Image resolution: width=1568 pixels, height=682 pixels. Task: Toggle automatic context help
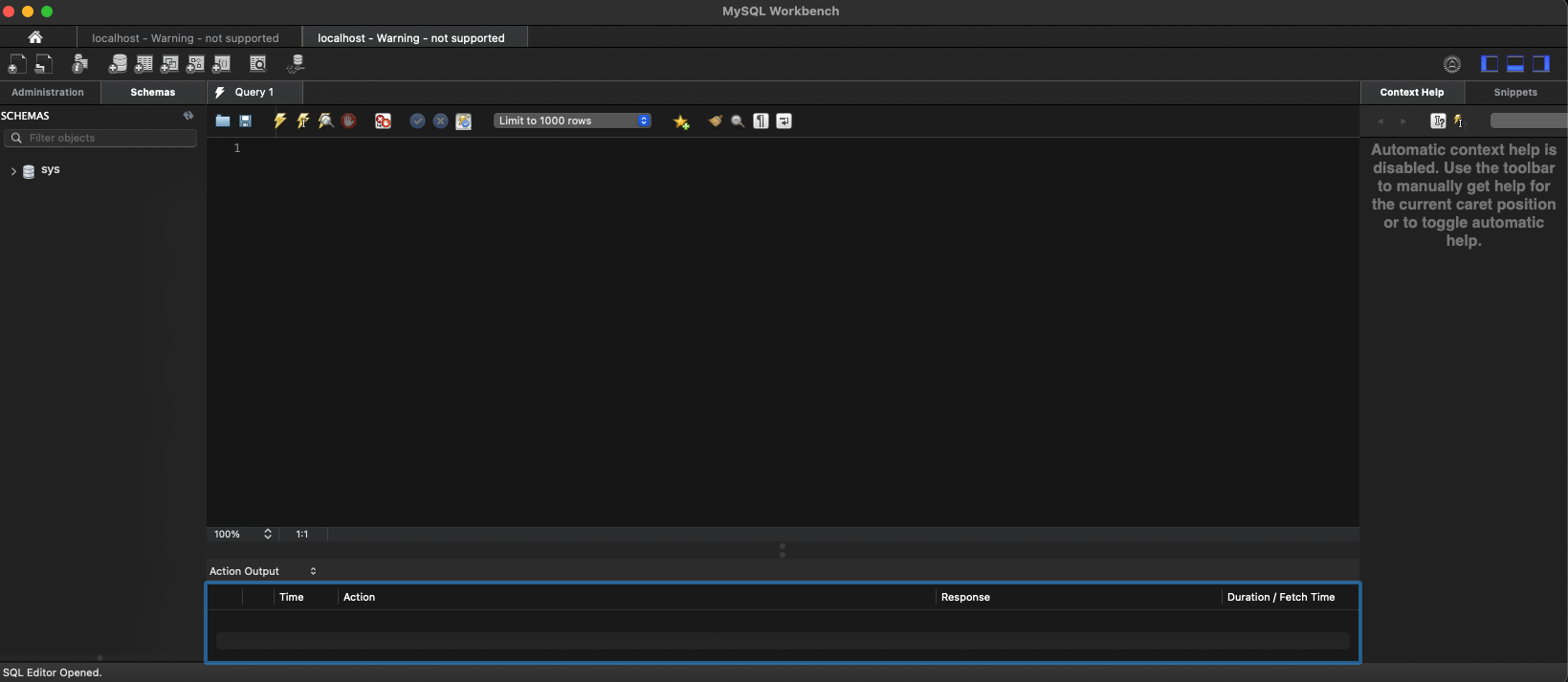pyautogui.click(x=1438, y=121)
